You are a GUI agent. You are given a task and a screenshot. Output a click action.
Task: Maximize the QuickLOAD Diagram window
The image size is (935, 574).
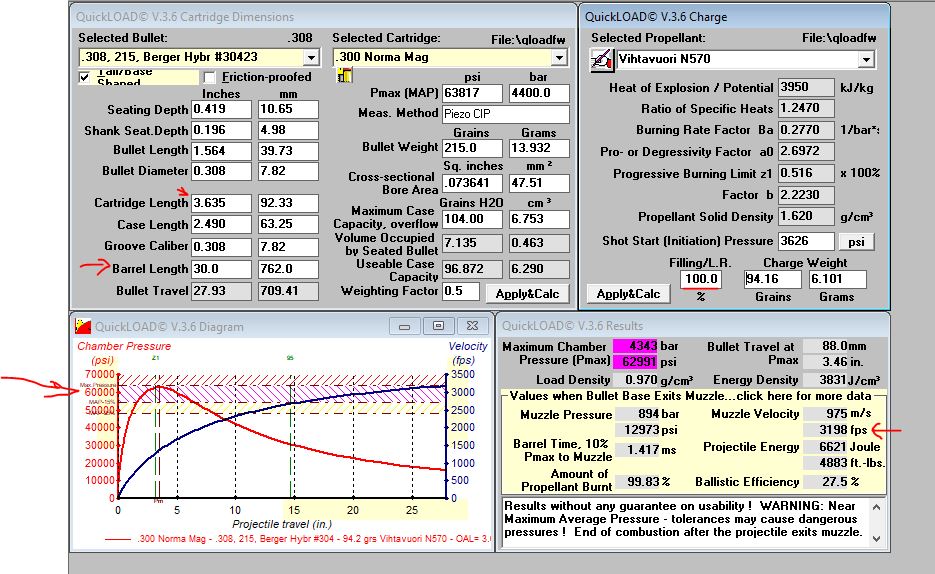pyautogui.click(x=438, y=326)
